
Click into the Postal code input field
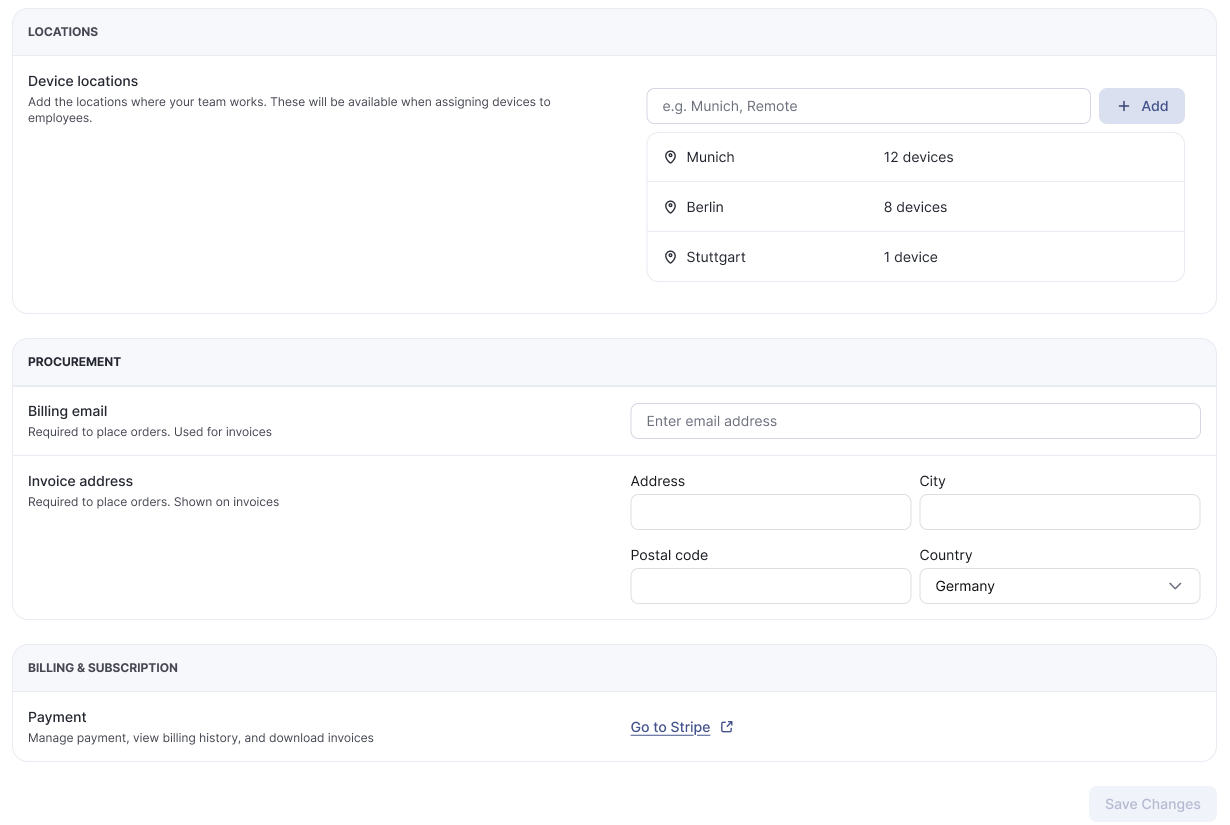[771, 586]
